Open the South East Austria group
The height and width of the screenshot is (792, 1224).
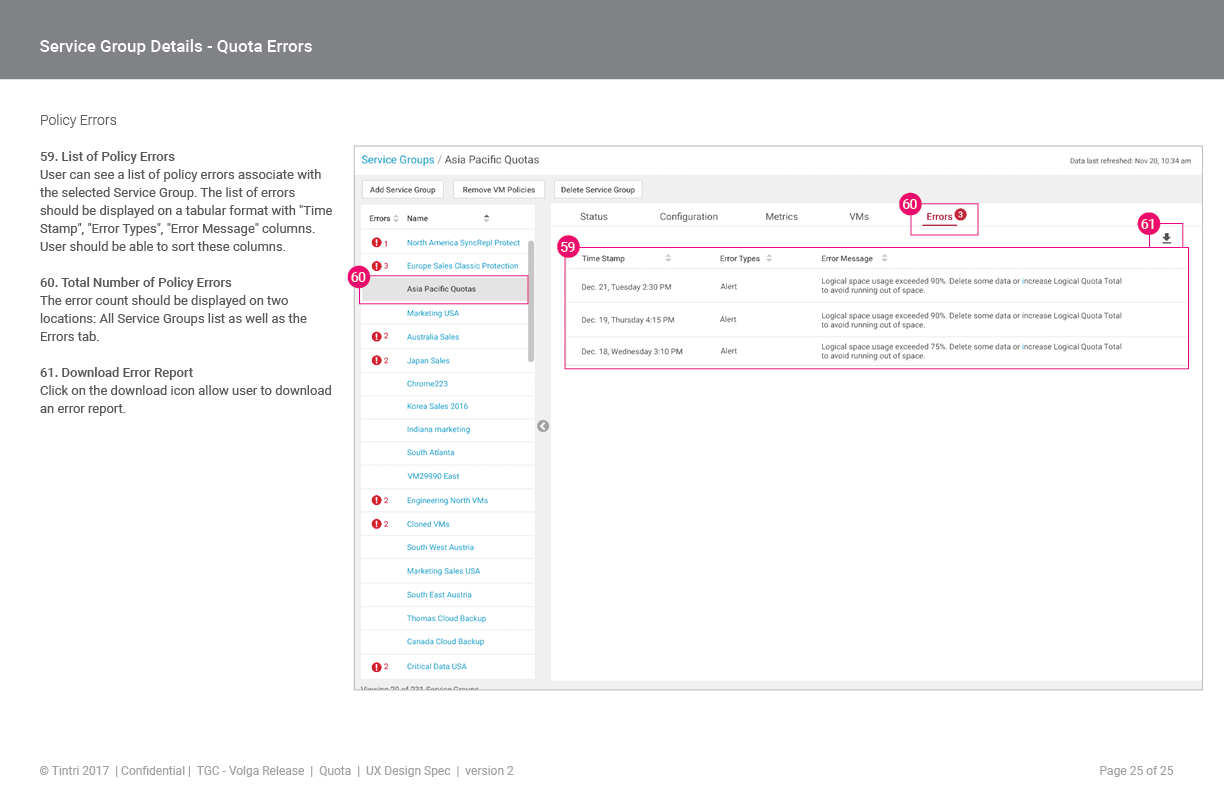[x=439, y=594]
